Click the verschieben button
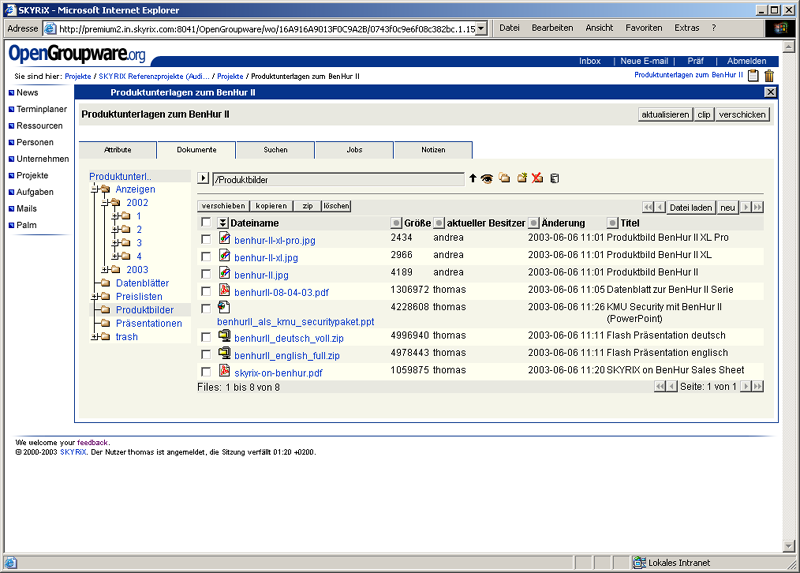Viewport: 800px width, 573px height. coord(223,206)
